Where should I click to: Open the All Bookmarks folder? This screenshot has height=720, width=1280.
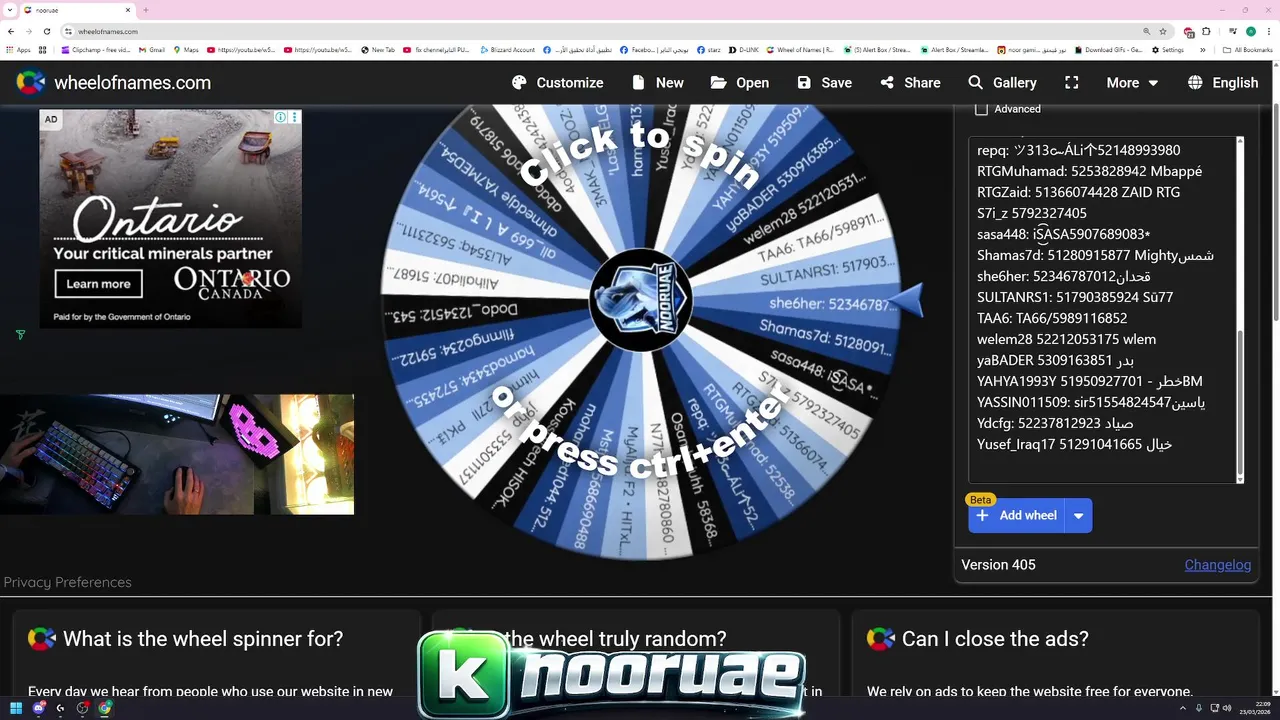tap(1248, 49)
